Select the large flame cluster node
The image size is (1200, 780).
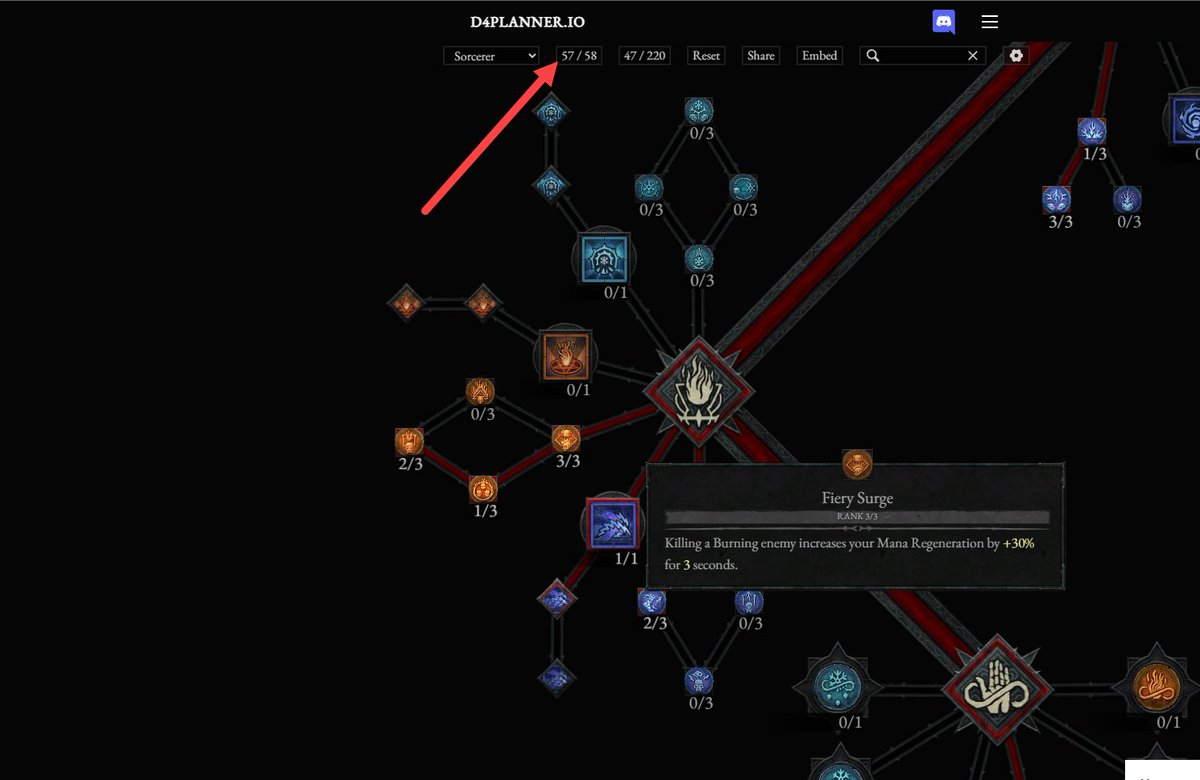698,391
